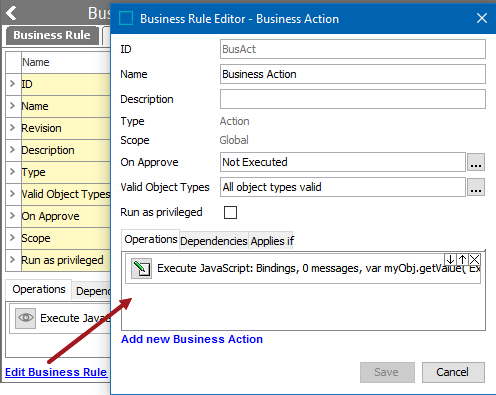Screen dimensions: 496x395
Task: Click the Cancel button
Action: click(x=453, y=372)
